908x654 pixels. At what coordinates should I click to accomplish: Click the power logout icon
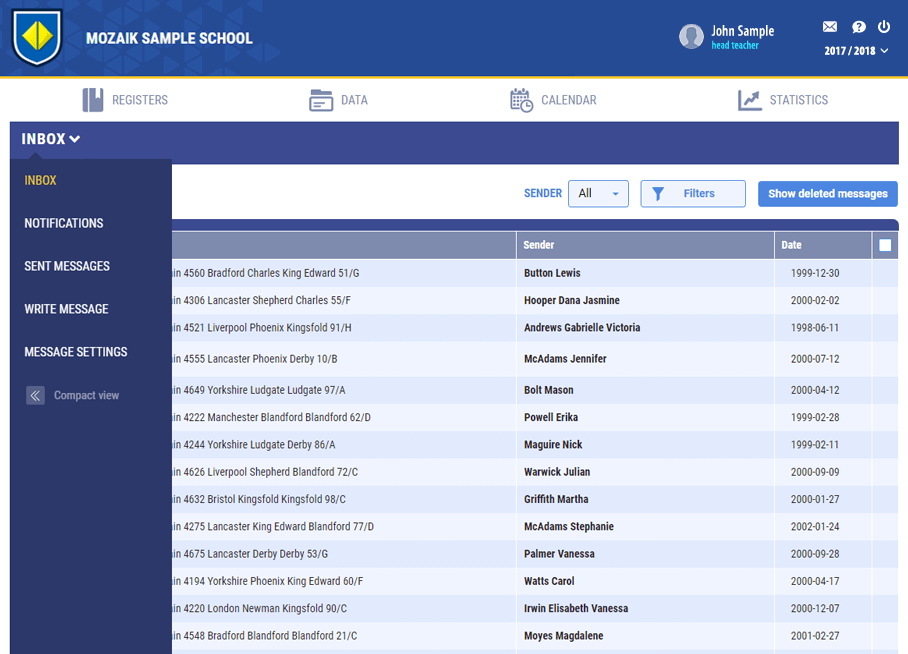click(x=884, y=27)
